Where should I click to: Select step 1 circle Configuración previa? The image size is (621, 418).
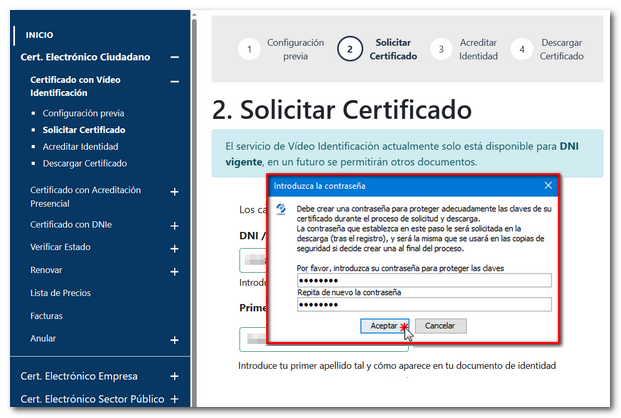point(250,50)
